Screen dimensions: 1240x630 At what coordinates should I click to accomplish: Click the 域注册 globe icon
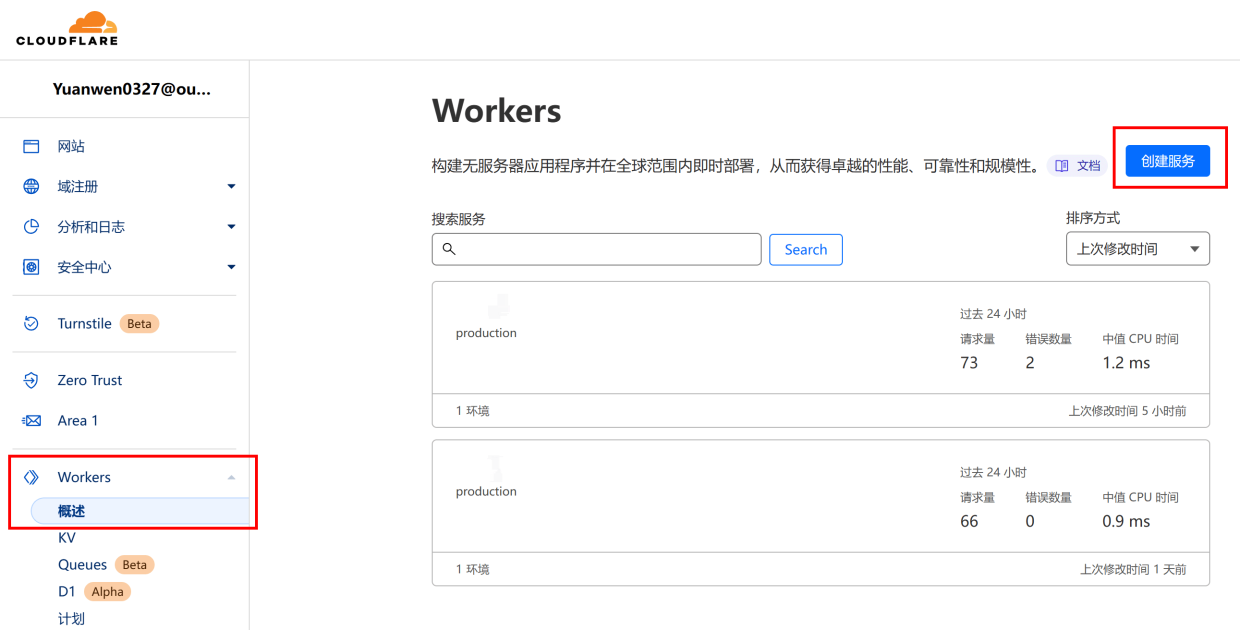tap(31, 187)
